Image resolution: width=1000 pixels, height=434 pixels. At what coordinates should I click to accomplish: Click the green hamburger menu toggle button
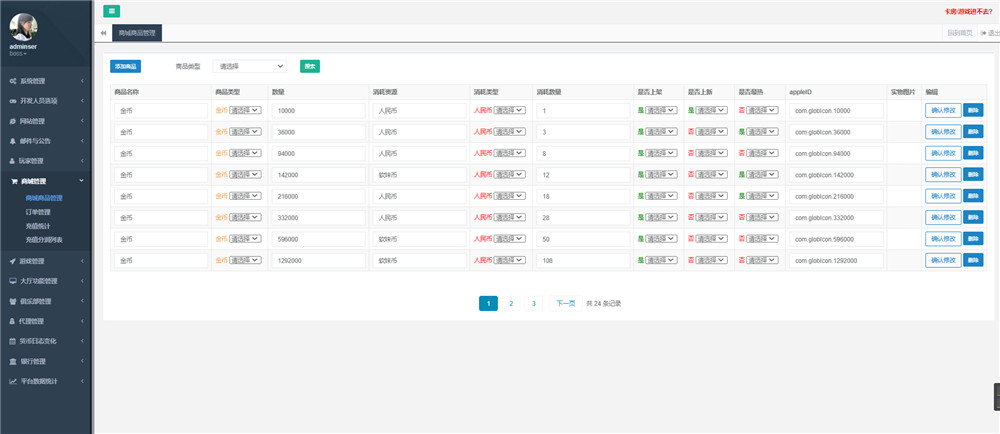click(110, 10)
